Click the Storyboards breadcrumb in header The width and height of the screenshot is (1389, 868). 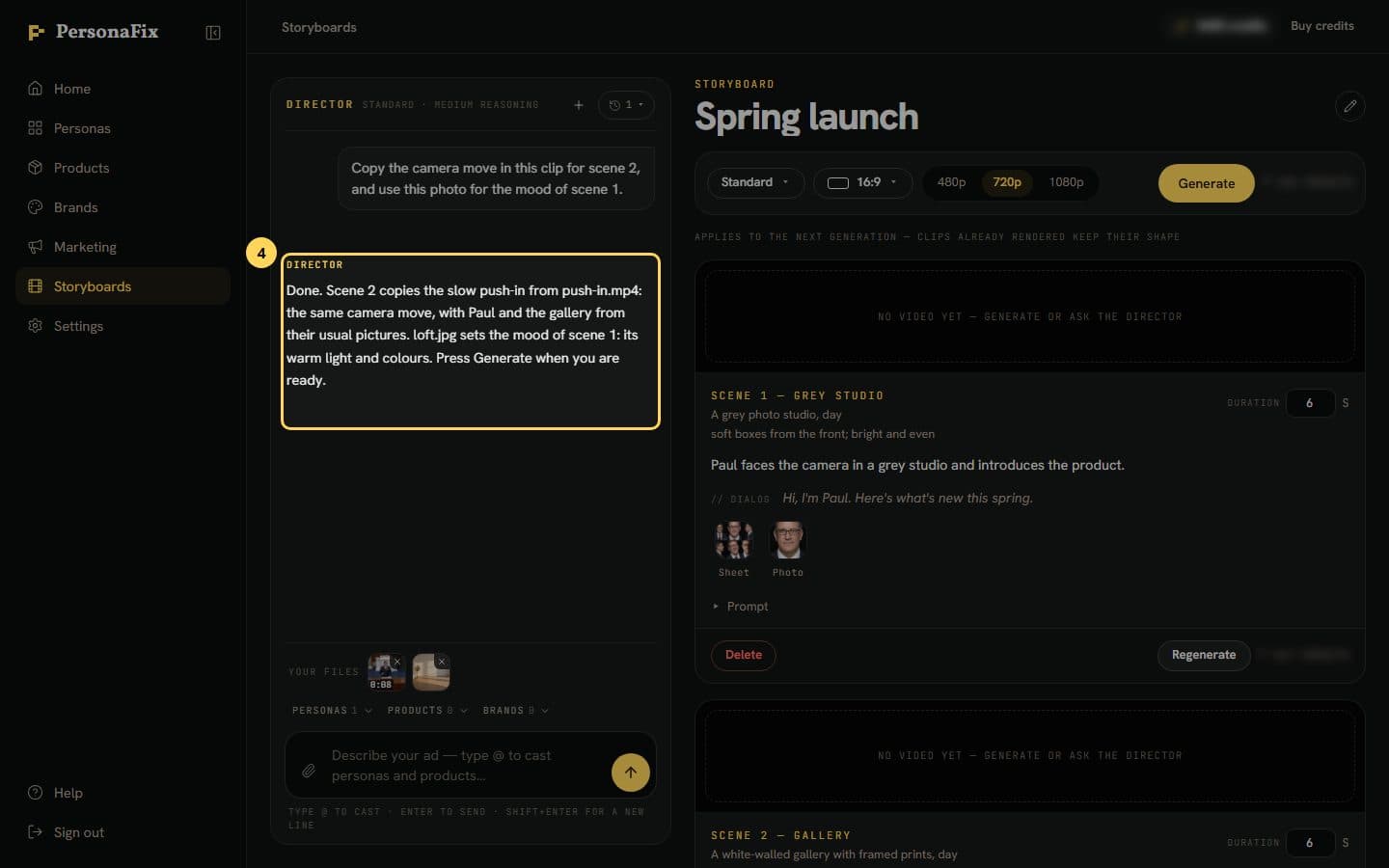click(x=319, y=27)
